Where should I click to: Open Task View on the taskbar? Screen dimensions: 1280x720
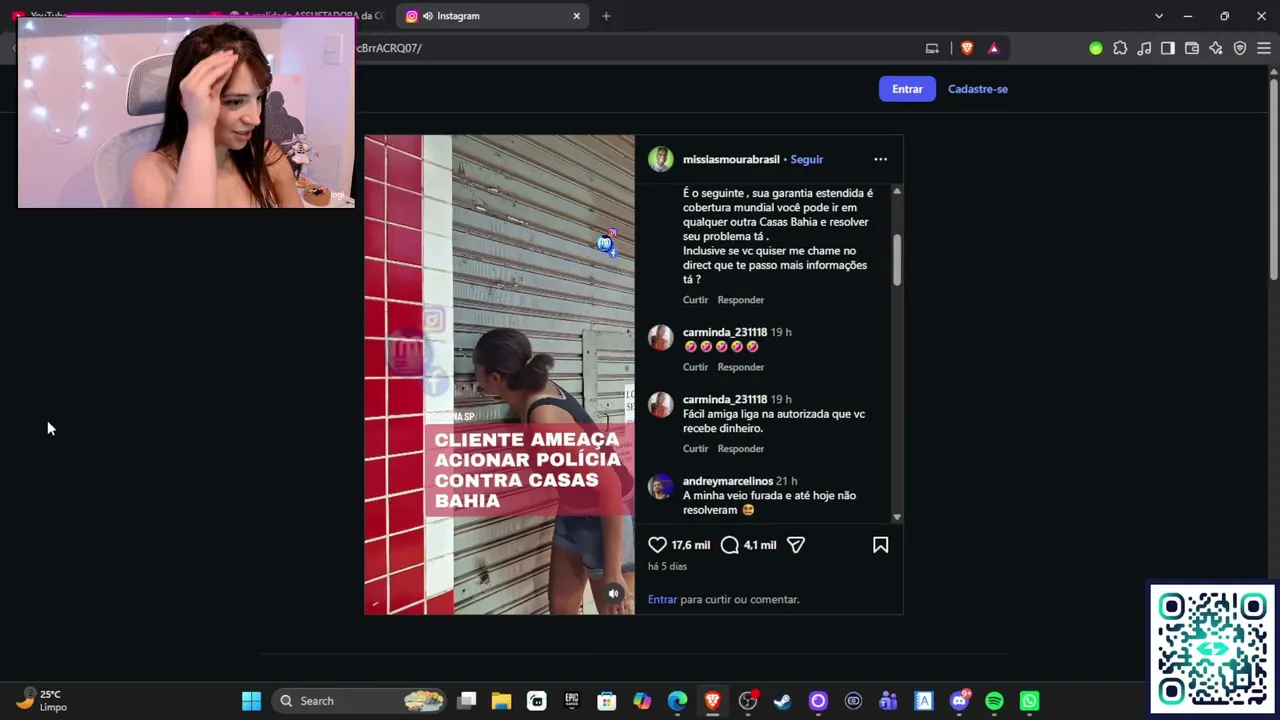point(467,701)
